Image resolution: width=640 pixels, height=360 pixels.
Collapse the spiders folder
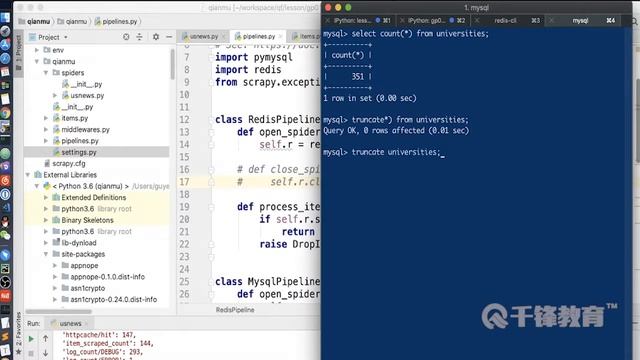pos(46,73)
